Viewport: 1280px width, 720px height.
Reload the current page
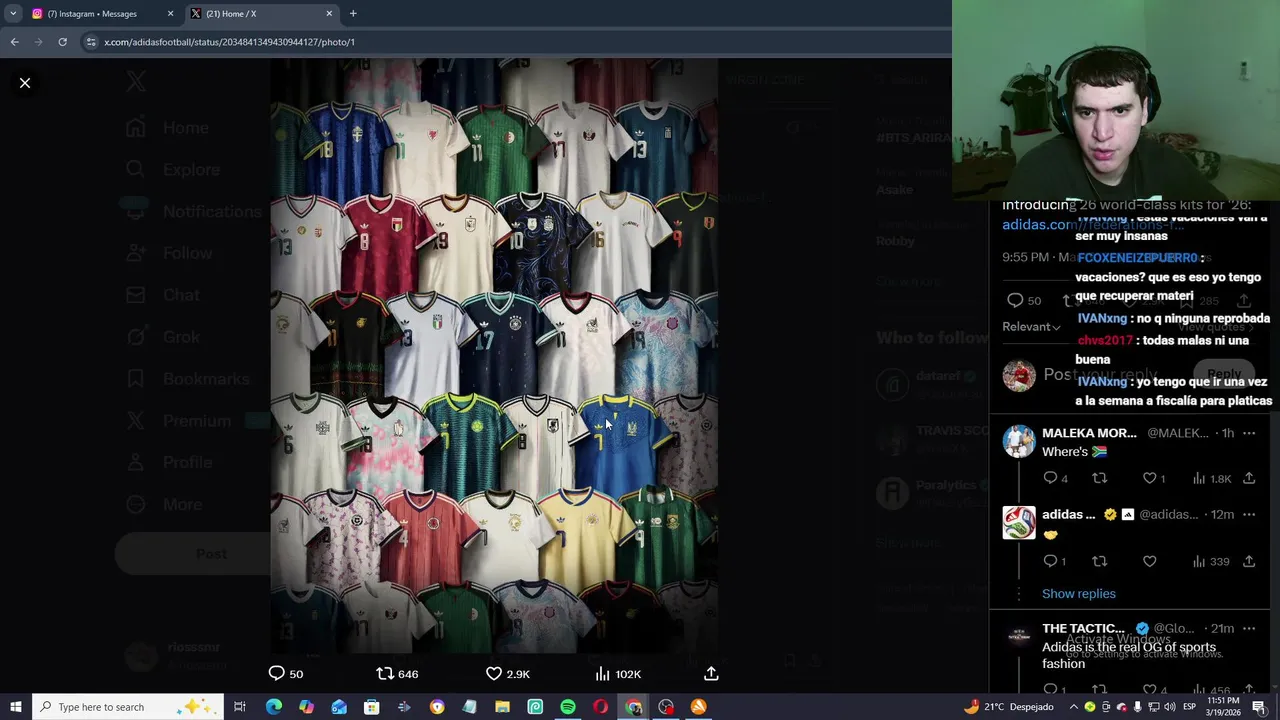(62, 42)
